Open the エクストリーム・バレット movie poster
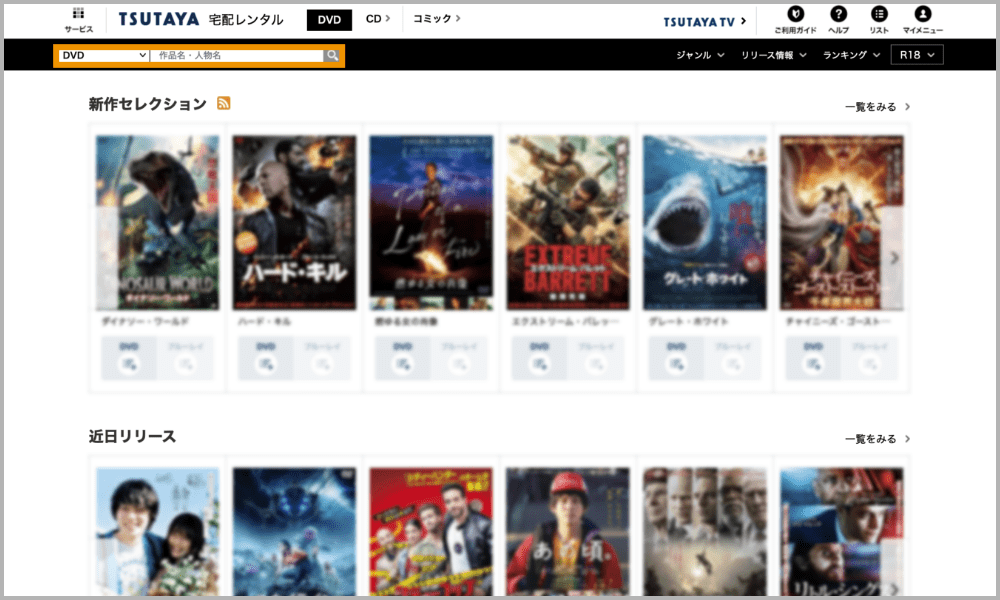The width and height of the screenshot is (1000, 600). 568,222
